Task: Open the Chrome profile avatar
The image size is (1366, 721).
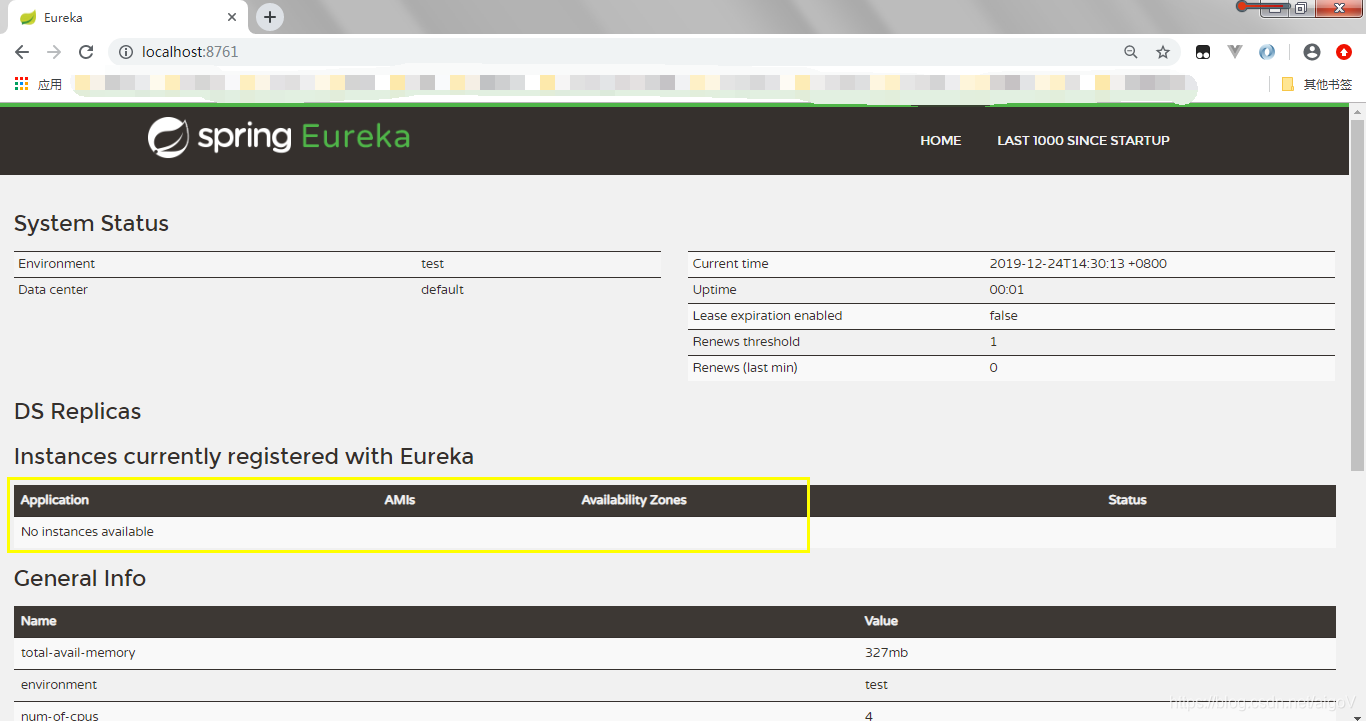Action: click(1312, 52)
